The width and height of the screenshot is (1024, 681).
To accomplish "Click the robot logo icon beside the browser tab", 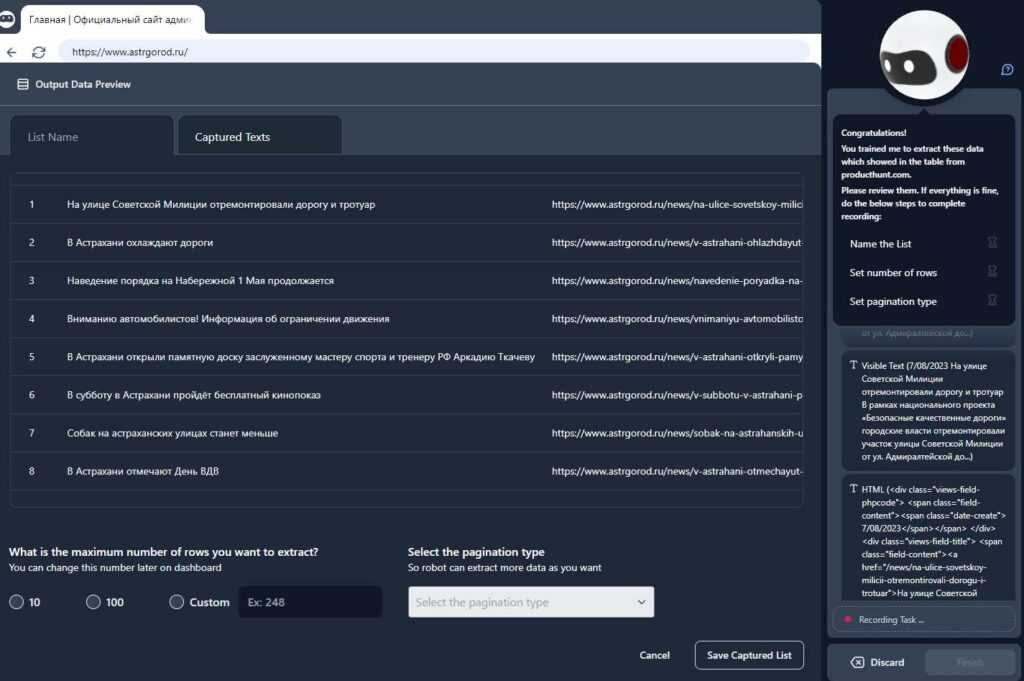I will 7,19.
